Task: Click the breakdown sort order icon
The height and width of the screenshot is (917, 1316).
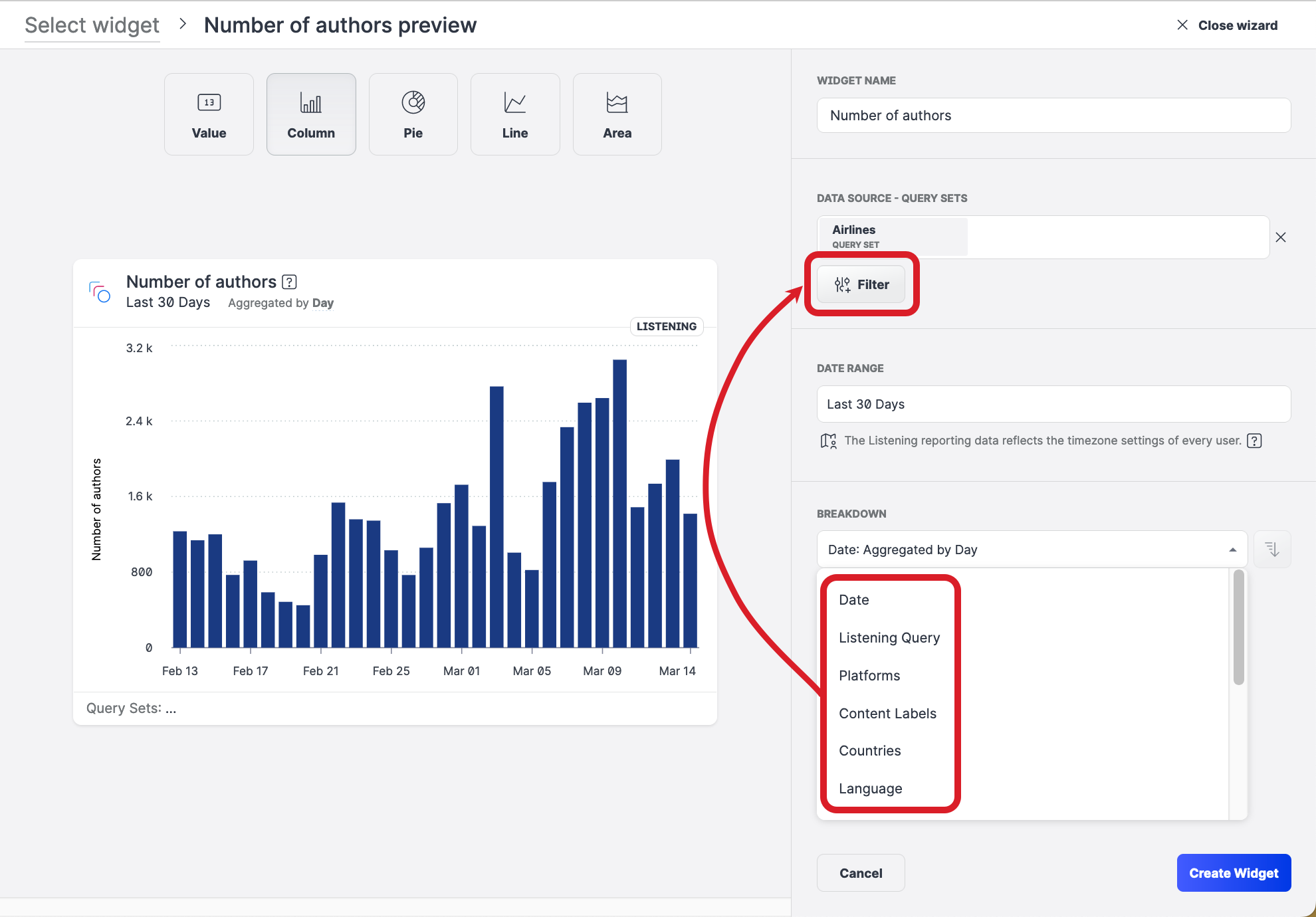Action: [x=1271, y=550]
